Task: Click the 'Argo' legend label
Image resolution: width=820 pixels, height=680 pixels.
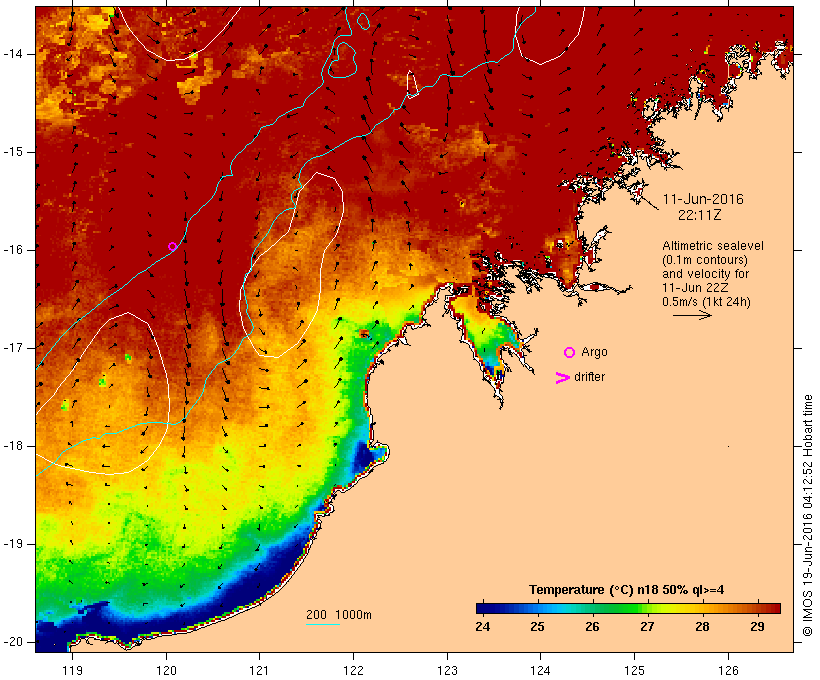Action: 595,353
